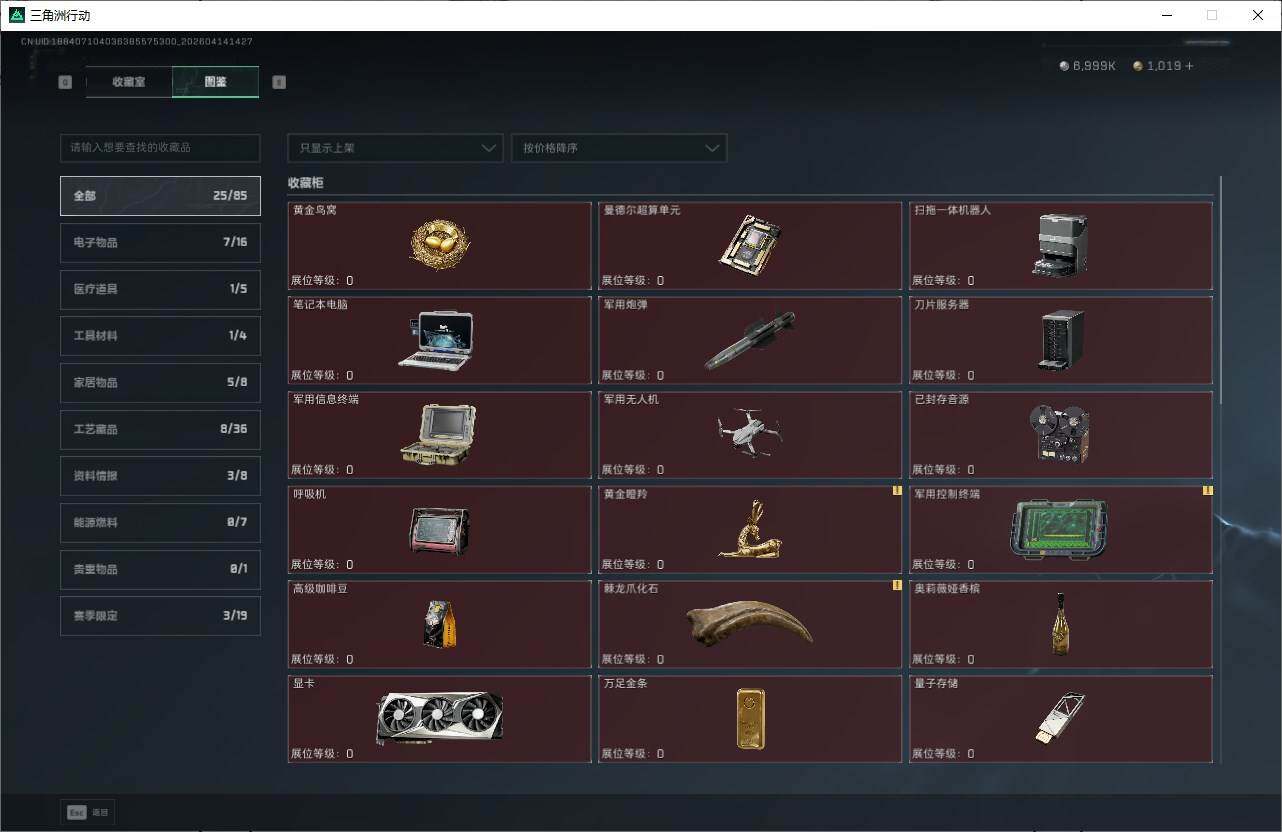Click the 万足金条 gold bar icon
The image size is (1282, 832).
pyautogui.click(x=750, y=718)
